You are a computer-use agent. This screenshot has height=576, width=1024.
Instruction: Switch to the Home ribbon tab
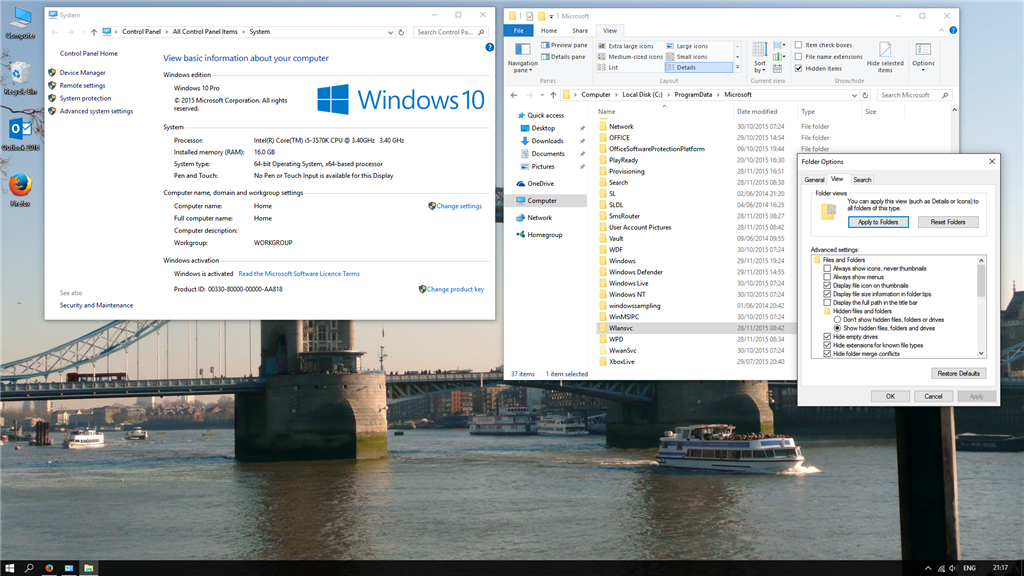click(x=549, y=31)
